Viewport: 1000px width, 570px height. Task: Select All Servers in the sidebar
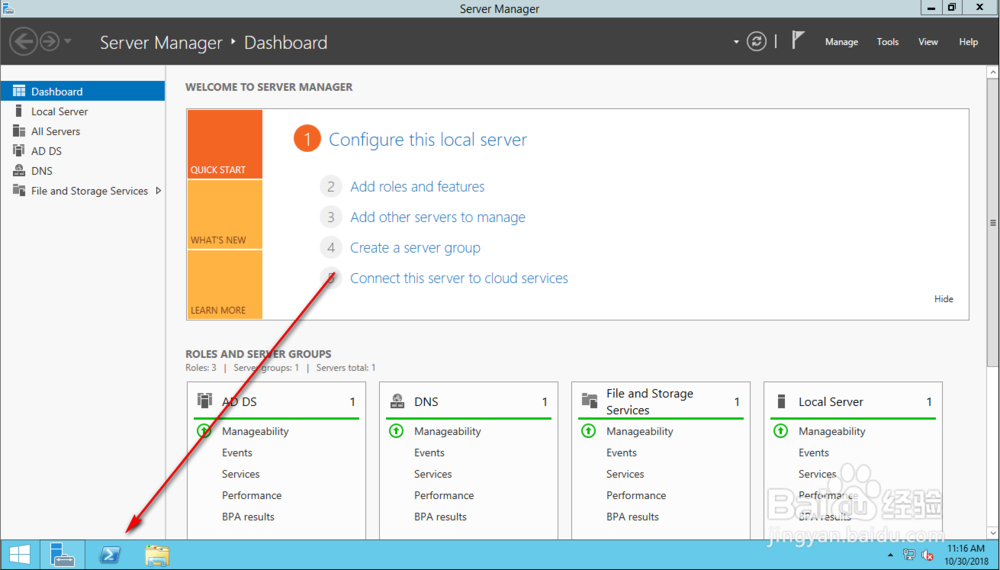pos(82,131)
